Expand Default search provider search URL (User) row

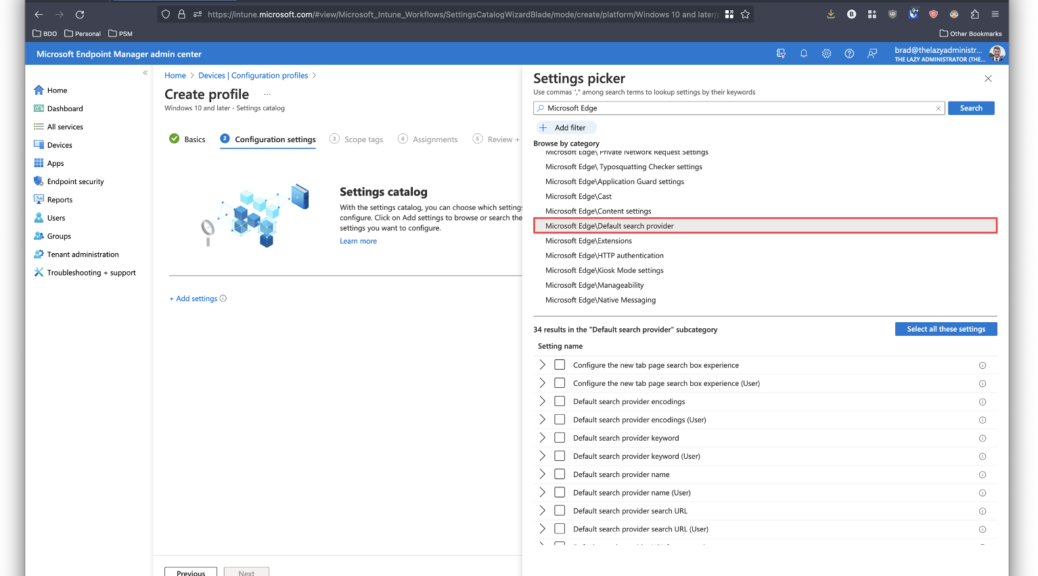542,528
